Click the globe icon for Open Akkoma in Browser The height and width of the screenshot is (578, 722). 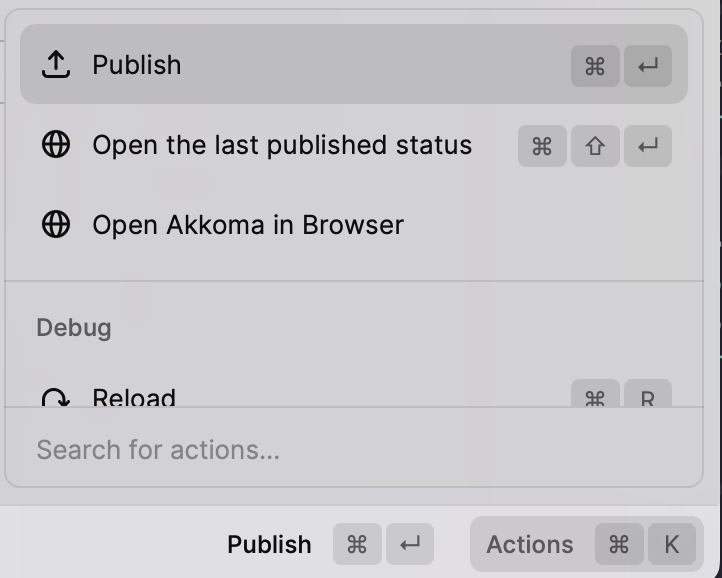point(56,224)
